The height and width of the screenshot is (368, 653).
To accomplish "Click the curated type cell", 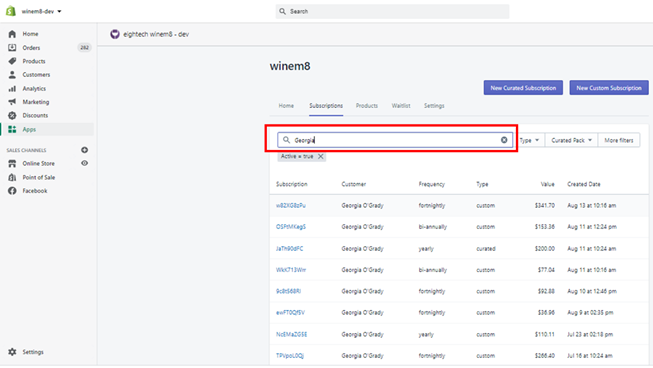I will click(486, 249).
